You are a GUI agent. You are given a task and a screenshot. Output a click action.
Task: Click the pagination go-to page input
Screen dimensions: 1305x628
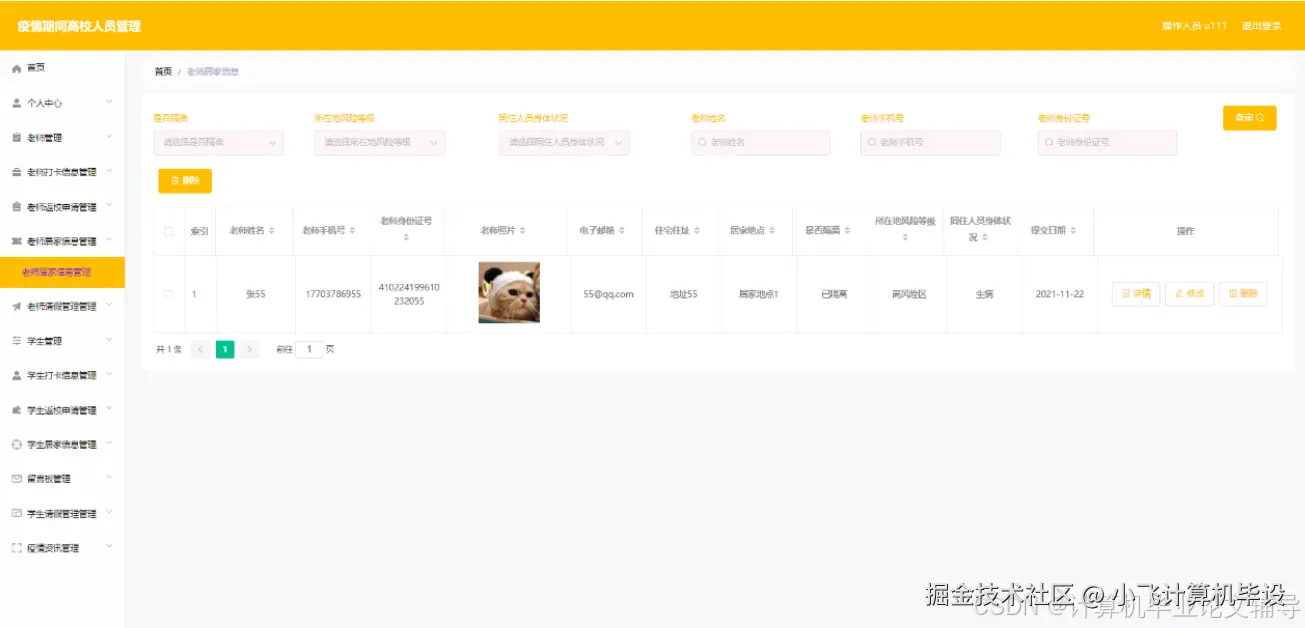tap(310, 349)
